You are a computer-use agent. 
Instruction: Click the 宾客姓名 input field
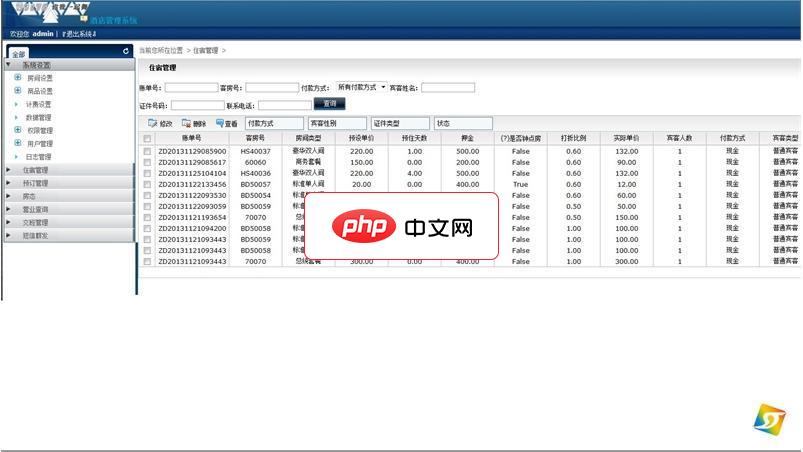447,88
